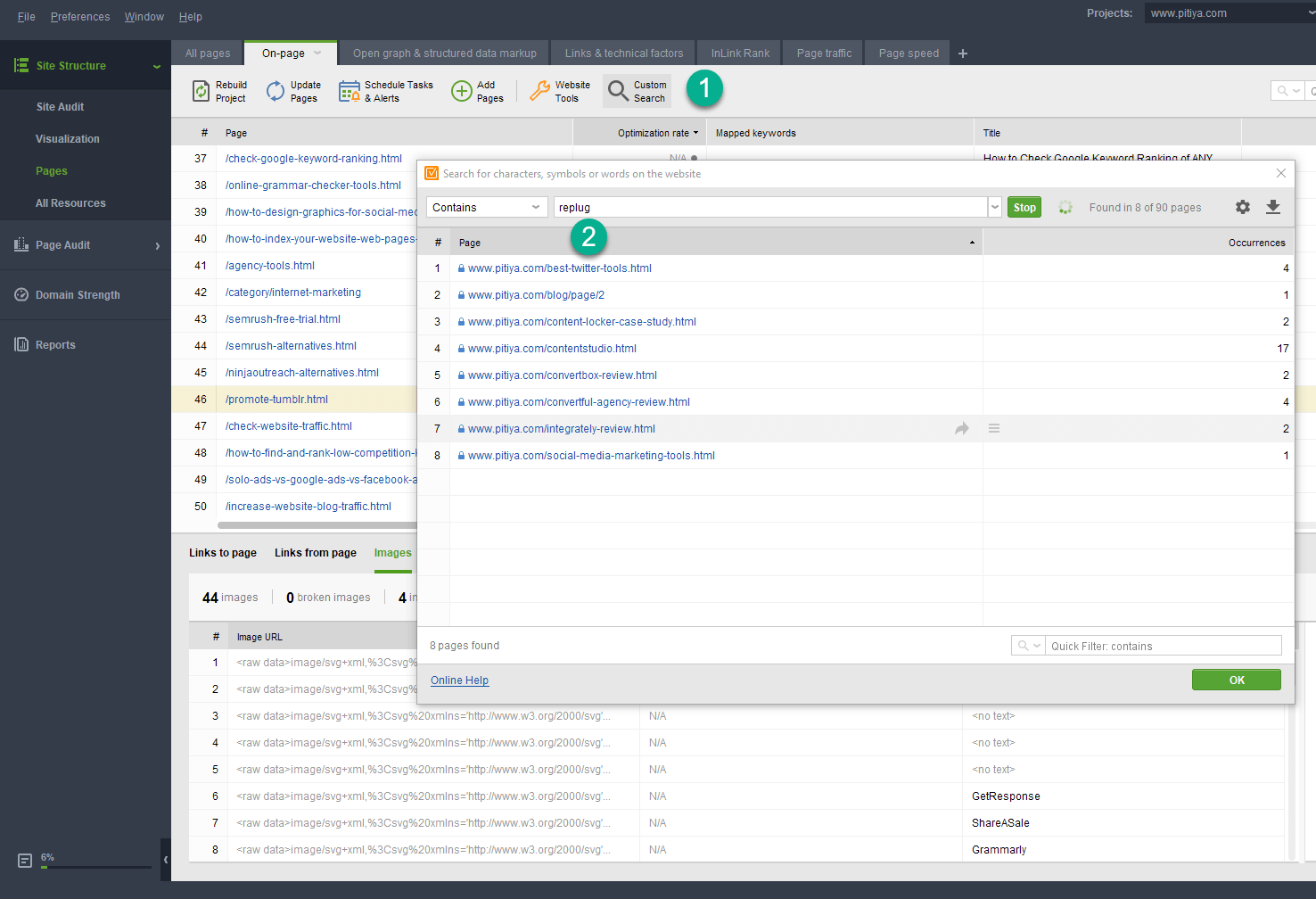Click the export download icon in dialog
The height and width of the screenshot is (899, 1316).
(x=1273, y=207)
